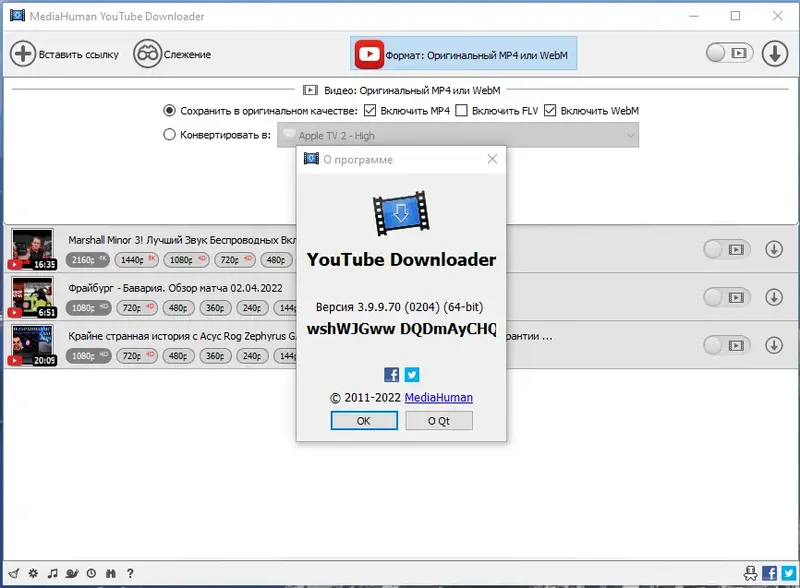This screenshot has width=800, height=588.
Task: Click the Facebook icon in About dialog
Action: [x=390, y=374]
